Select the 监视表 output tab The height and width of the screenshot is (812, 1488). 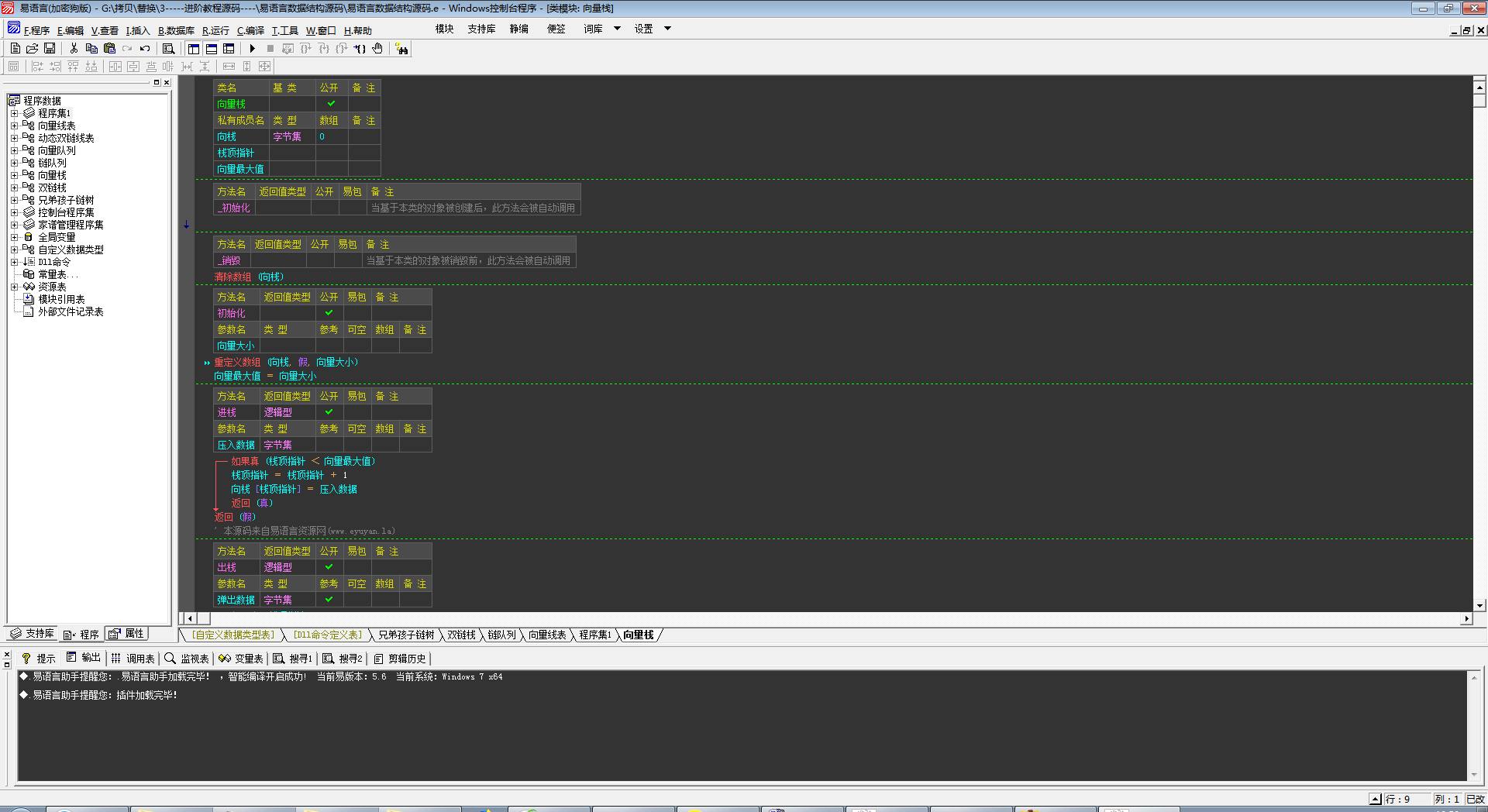187,659
